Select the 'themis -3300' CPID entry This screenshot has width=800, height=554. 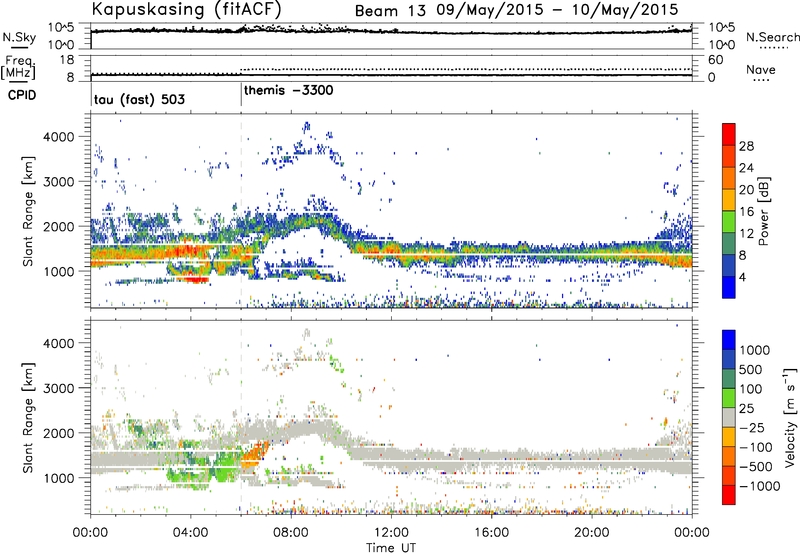coord(289,90)
